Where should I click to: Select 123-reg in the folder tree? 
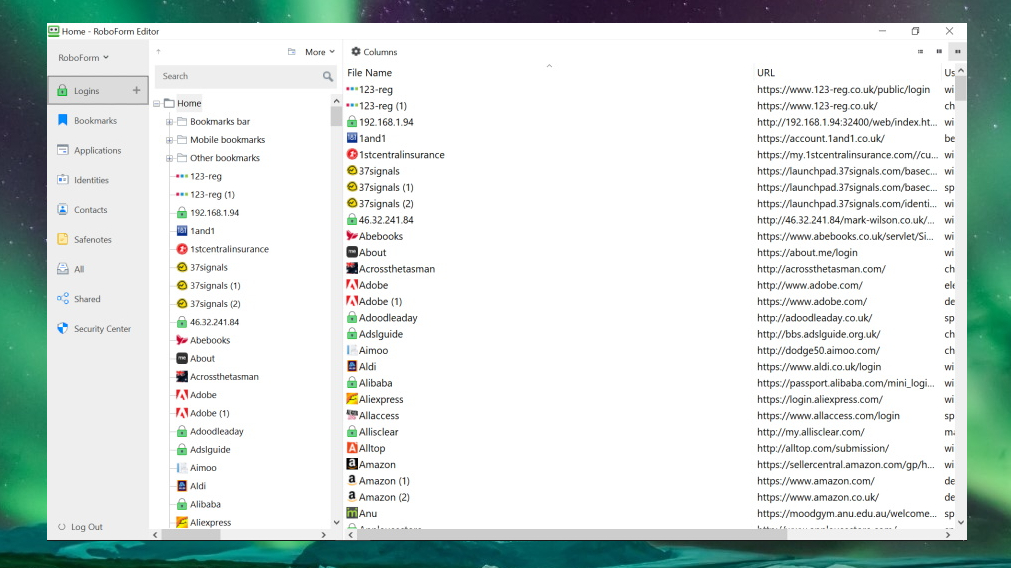(206, 176)
